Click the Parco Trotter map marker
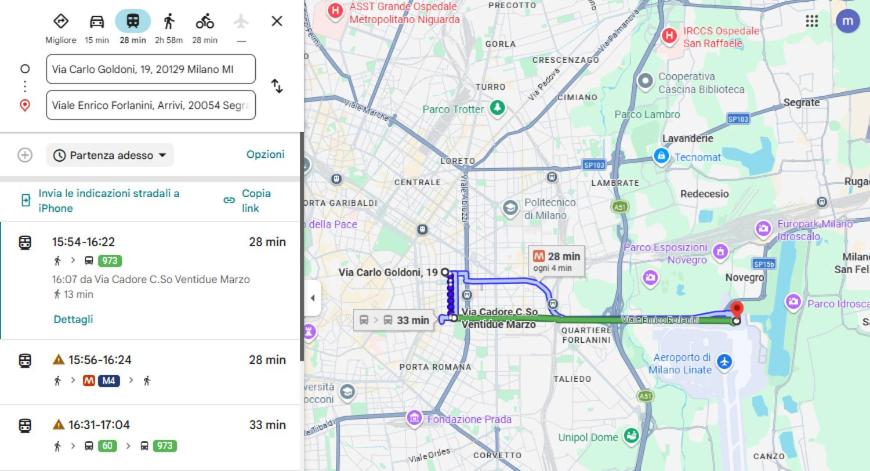The width and height of the screenshot is (870, 471). (497, 108)
